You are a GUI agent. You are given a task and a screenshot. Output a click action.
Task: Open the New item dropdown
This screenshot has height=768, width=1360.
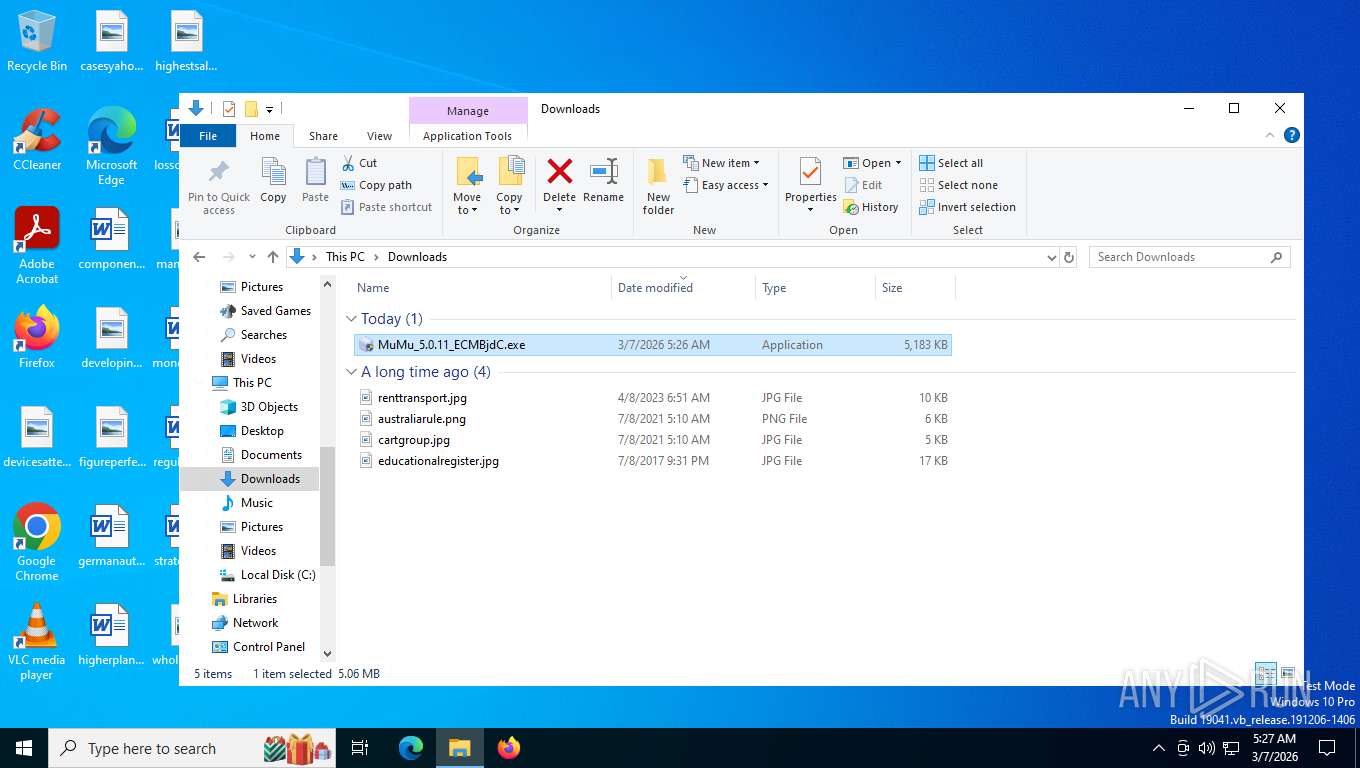pos(722,163)
